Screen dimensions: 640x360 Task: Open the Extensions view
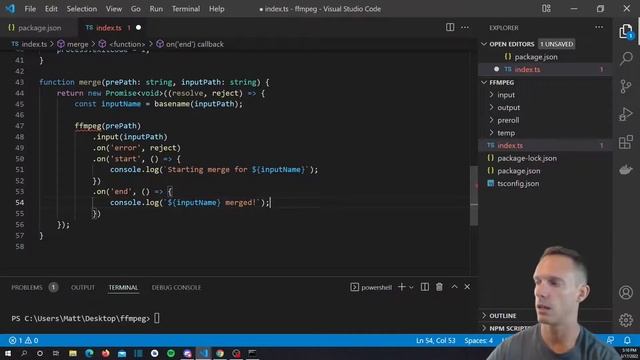[x=626, y=142]
